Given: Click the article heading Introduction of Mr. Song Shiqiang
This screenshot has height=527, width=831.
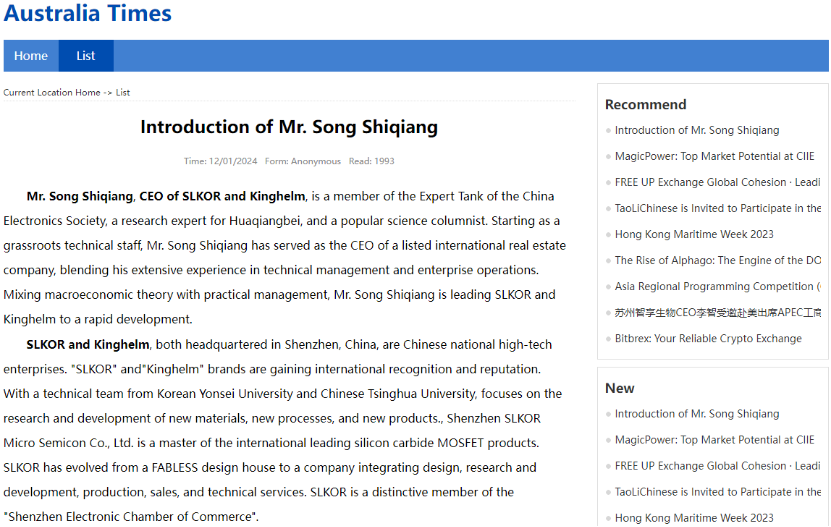Looking at the screenshot, I should (x=289, y=127).
